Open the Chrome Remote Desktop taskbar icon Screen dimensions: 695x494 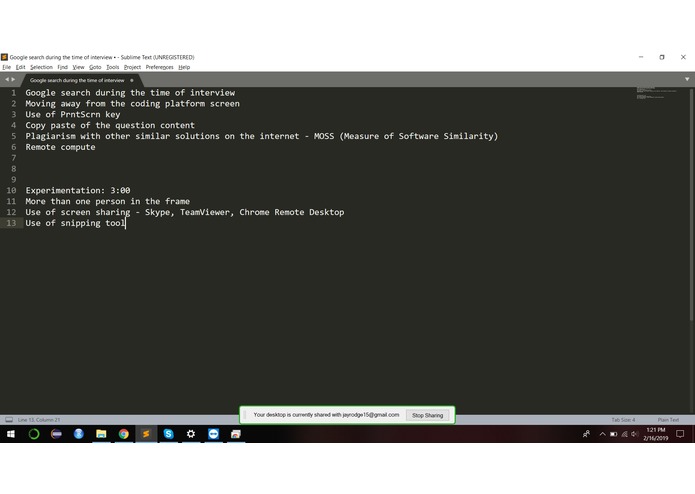click(x=236, y=434)
